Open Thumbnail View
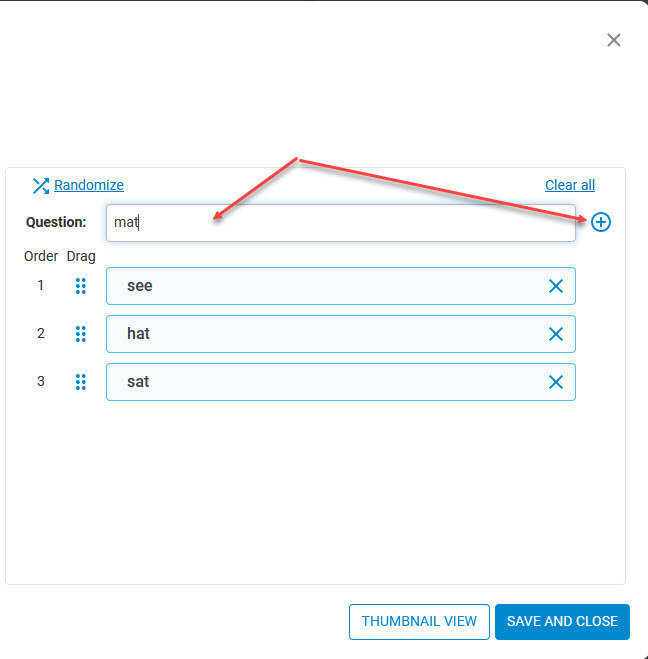Viewport: 648px width, 659px height. click(419, 622)
